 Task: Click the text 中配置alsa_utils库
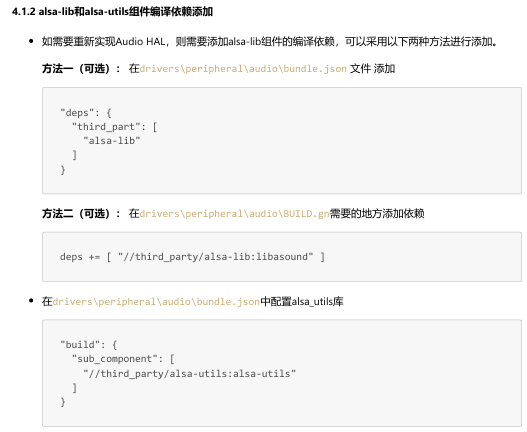(x=302, y=302)
